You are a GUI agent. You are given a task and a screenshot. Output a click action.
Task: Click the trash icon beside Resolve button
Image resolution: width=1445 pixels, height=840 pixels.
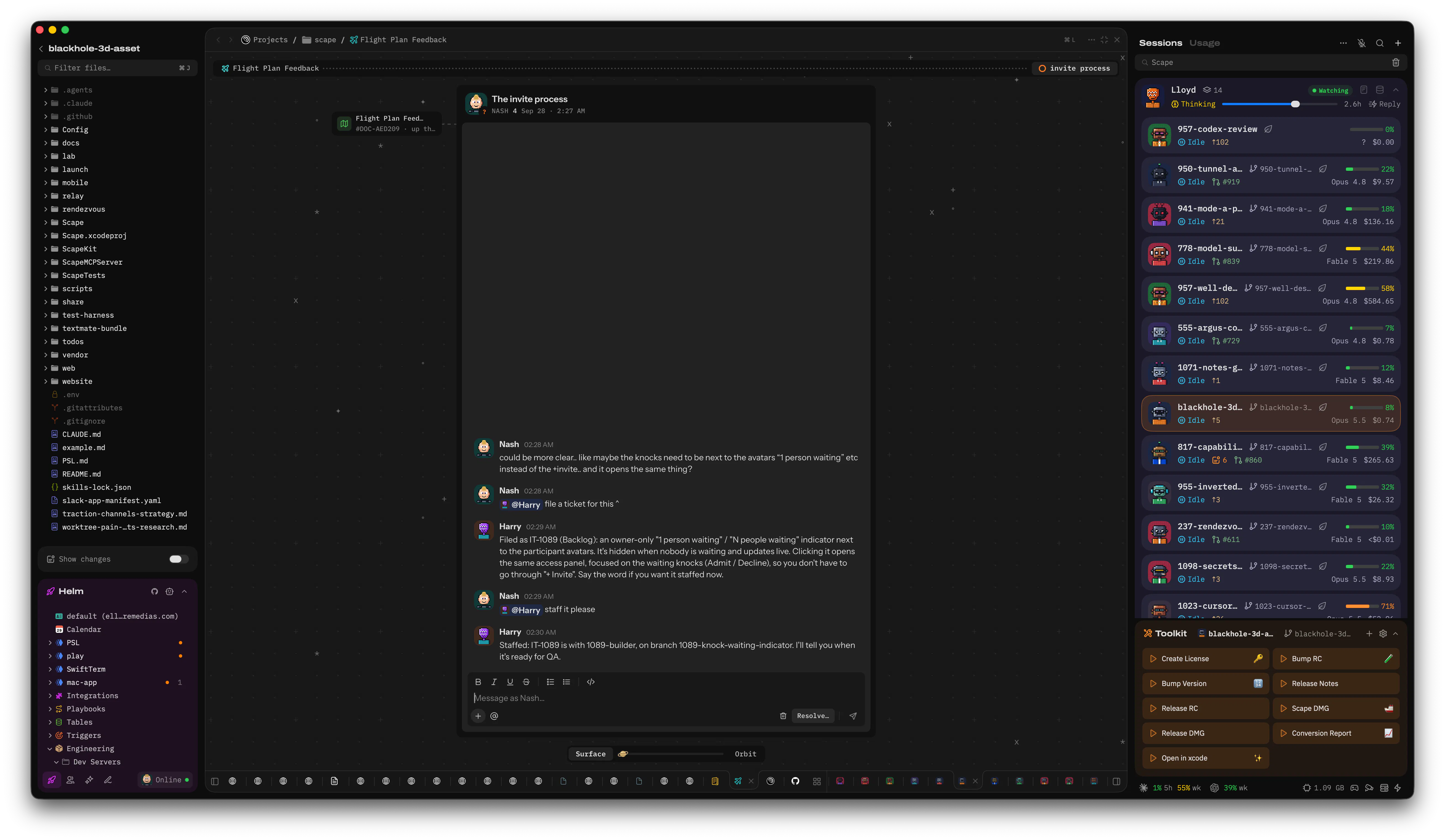(x=783, y=716)
